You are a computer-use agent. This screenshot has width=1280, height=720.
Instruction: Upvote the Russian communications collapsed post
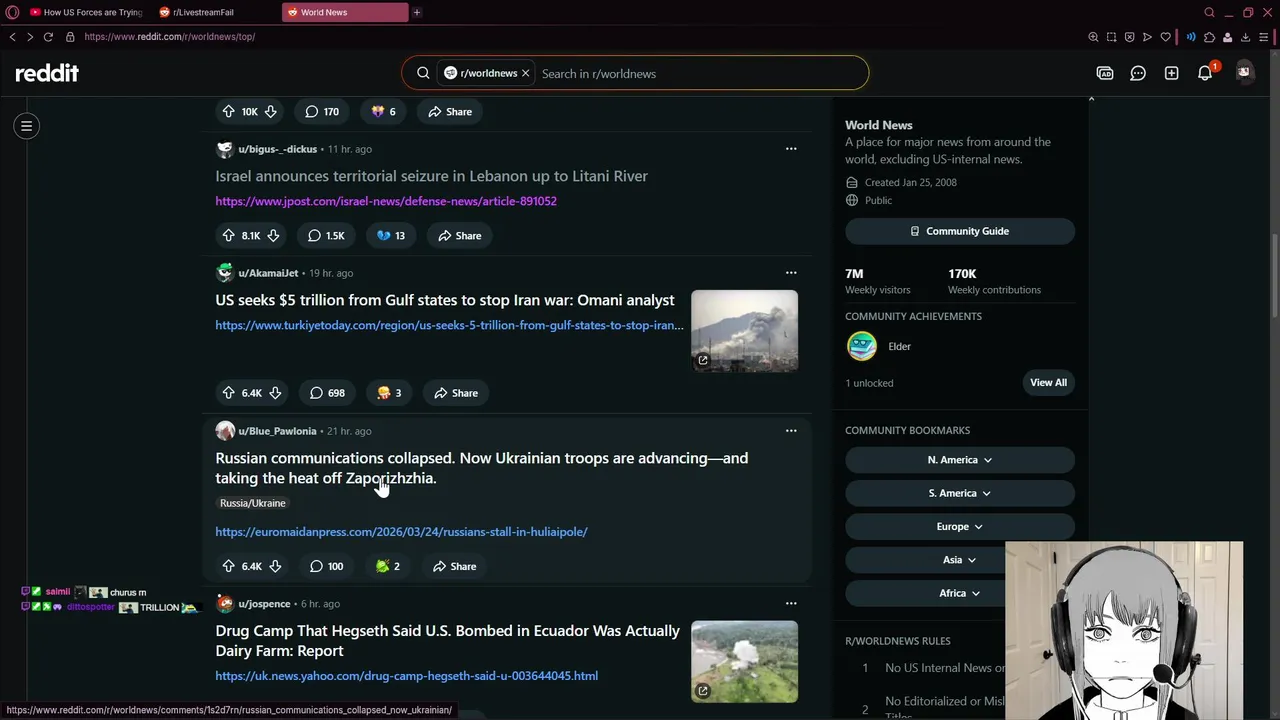tap(228, 566)
